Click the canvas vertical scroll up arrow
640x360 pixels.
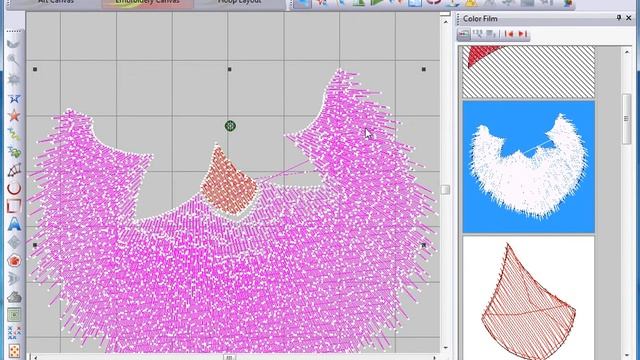pyautogui.click(x=445, y=22)
